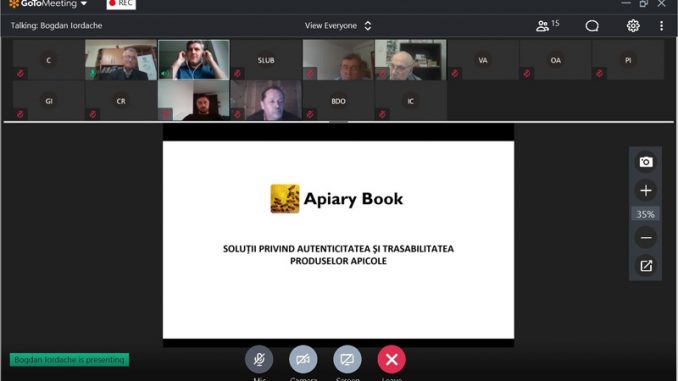
Task: Click the View Everyone up-down arrows
Action: pyautogui.click(x=368, y=26)
